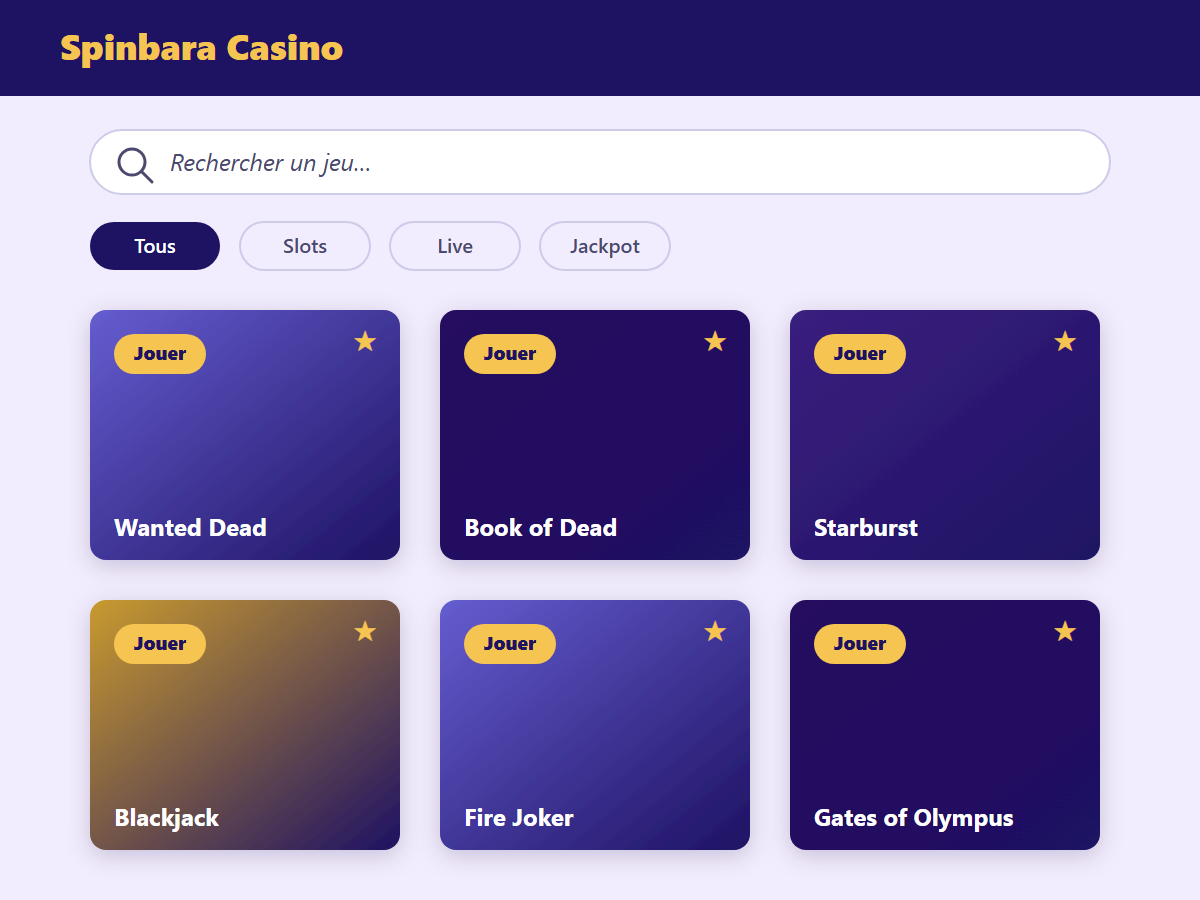Favorite Gates of Olympus with star
The height and width of the screenshot is (900, 1200).
(1065, 631)
